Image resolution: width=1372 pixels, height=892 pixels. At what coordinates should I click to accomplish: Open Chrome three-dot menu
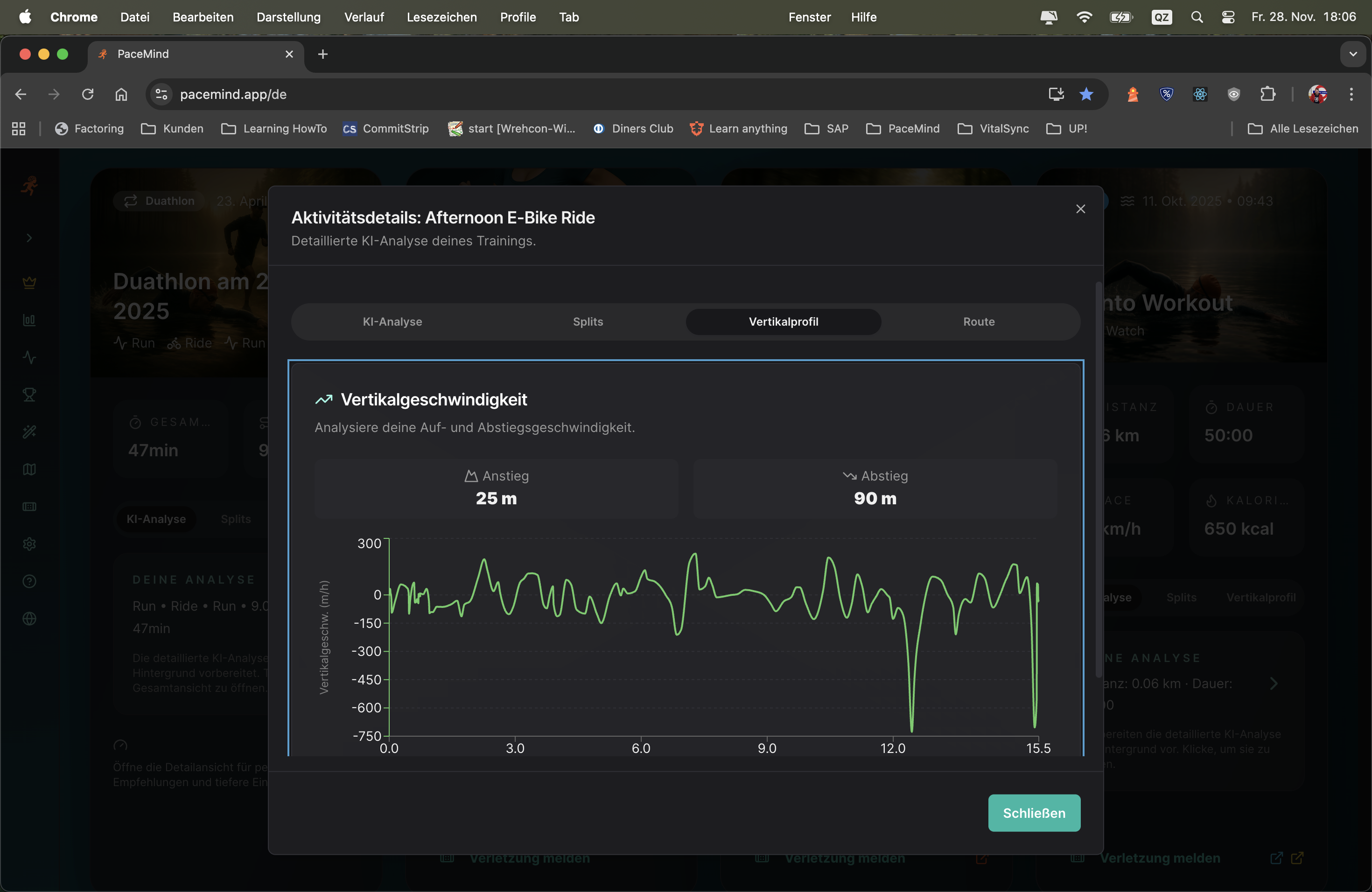[x=1351, y=95]
